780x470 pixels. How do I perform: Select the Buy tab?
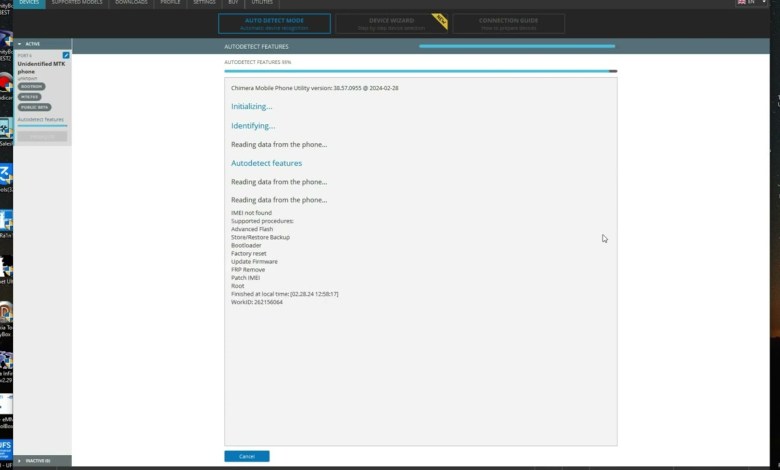(x=233, y=3)
